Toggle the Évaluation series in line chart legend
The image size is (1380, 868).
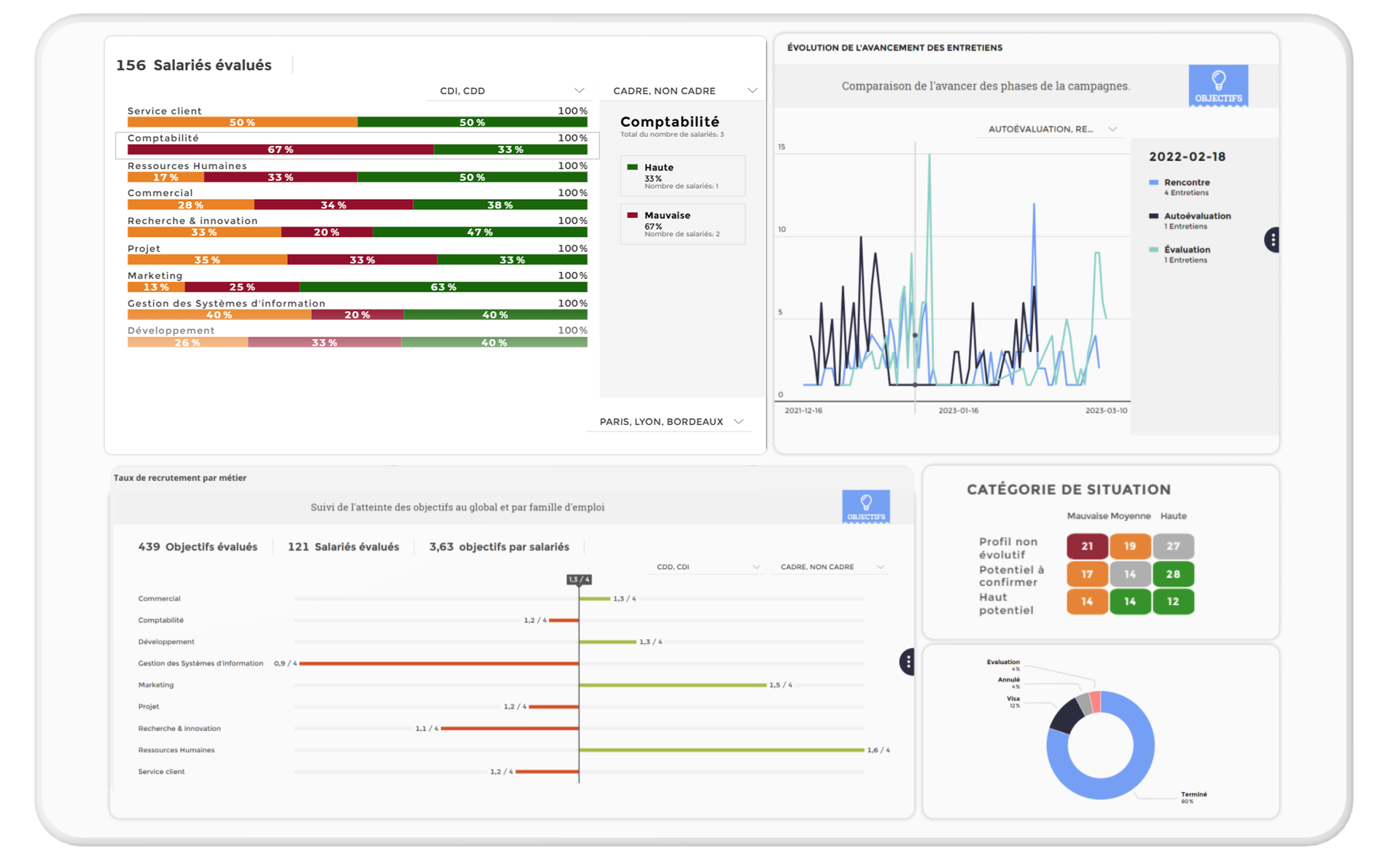(x=1186, y=250)
